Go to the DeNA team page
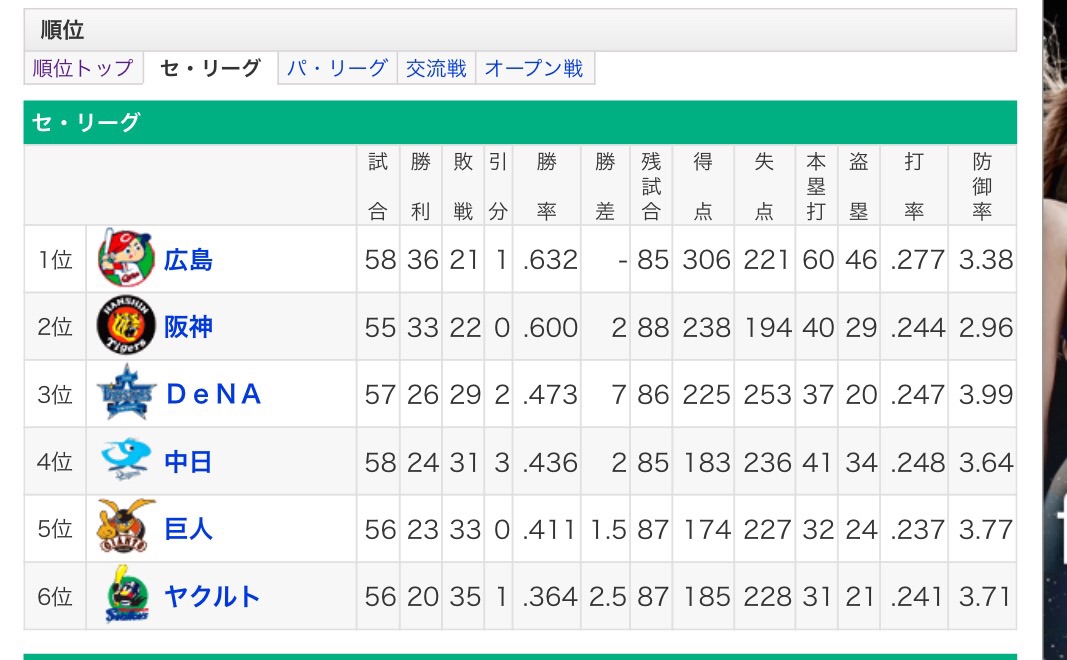 click(213, 395)
